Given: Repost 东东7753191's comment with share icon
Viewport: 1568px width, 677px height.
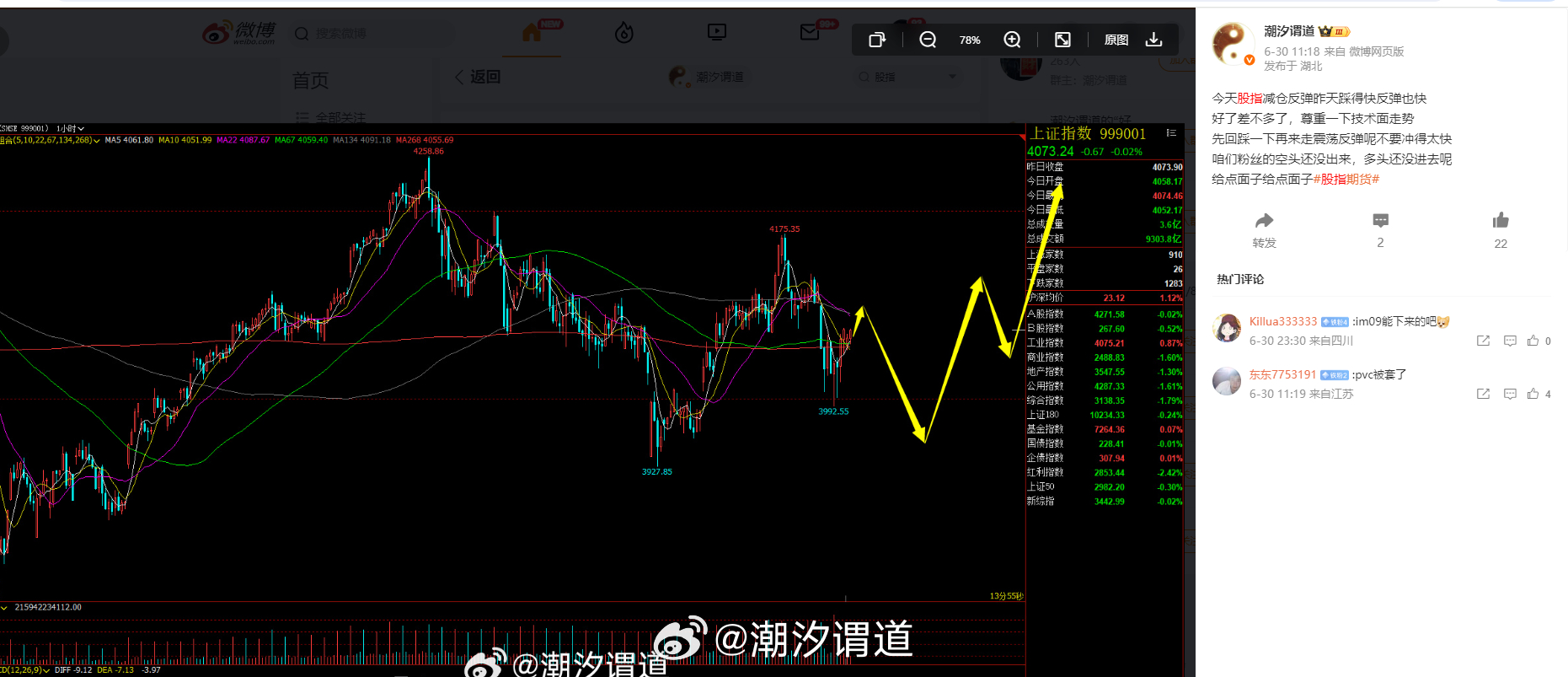Looking at the screenshot, I should point(1483,394).
